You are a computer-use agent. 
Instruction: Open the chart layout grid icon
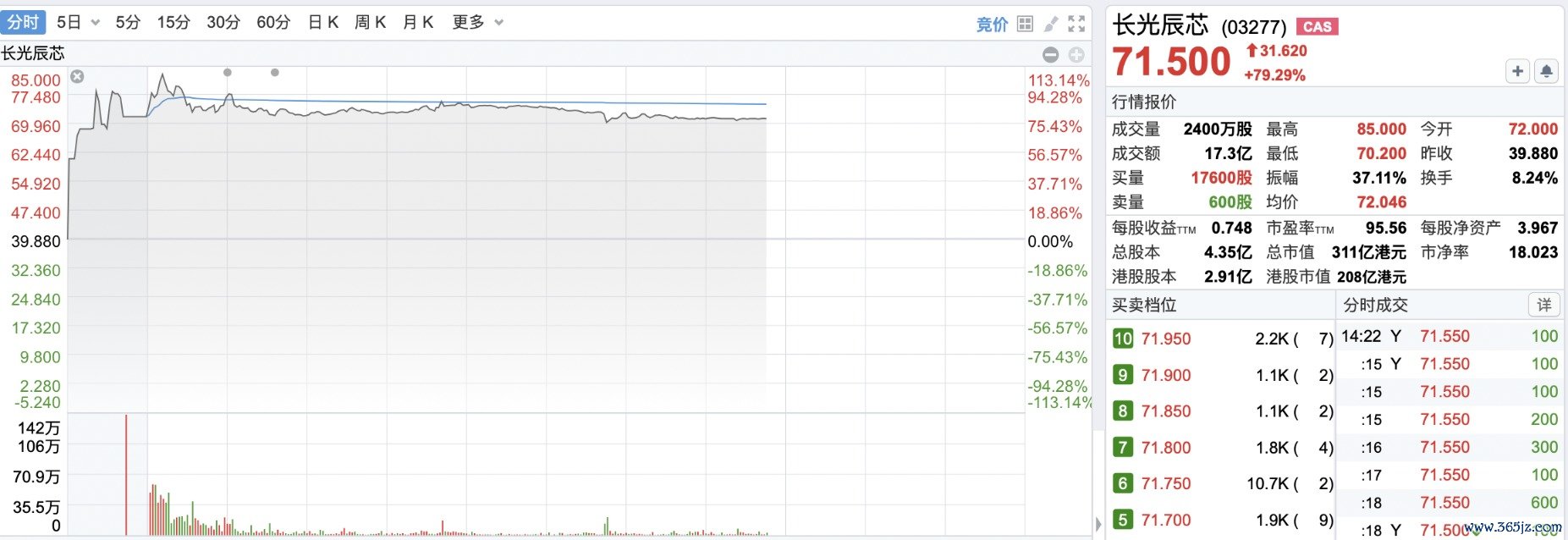point(1025,24)
